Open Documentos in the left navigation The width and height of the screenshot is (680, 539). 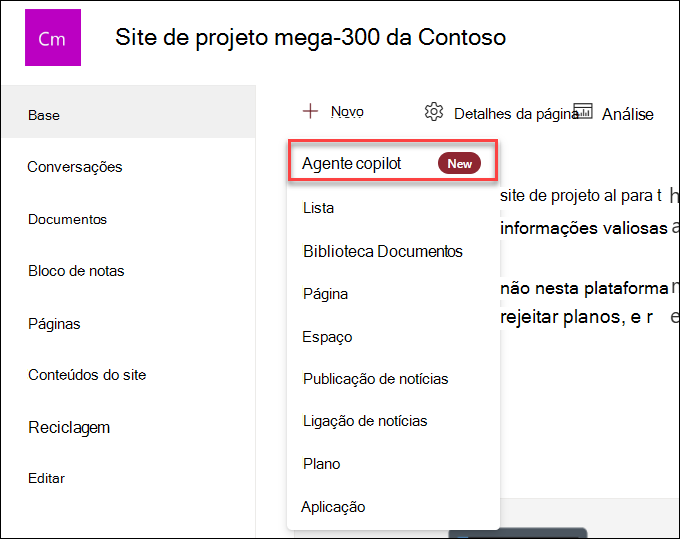[67, 219]
